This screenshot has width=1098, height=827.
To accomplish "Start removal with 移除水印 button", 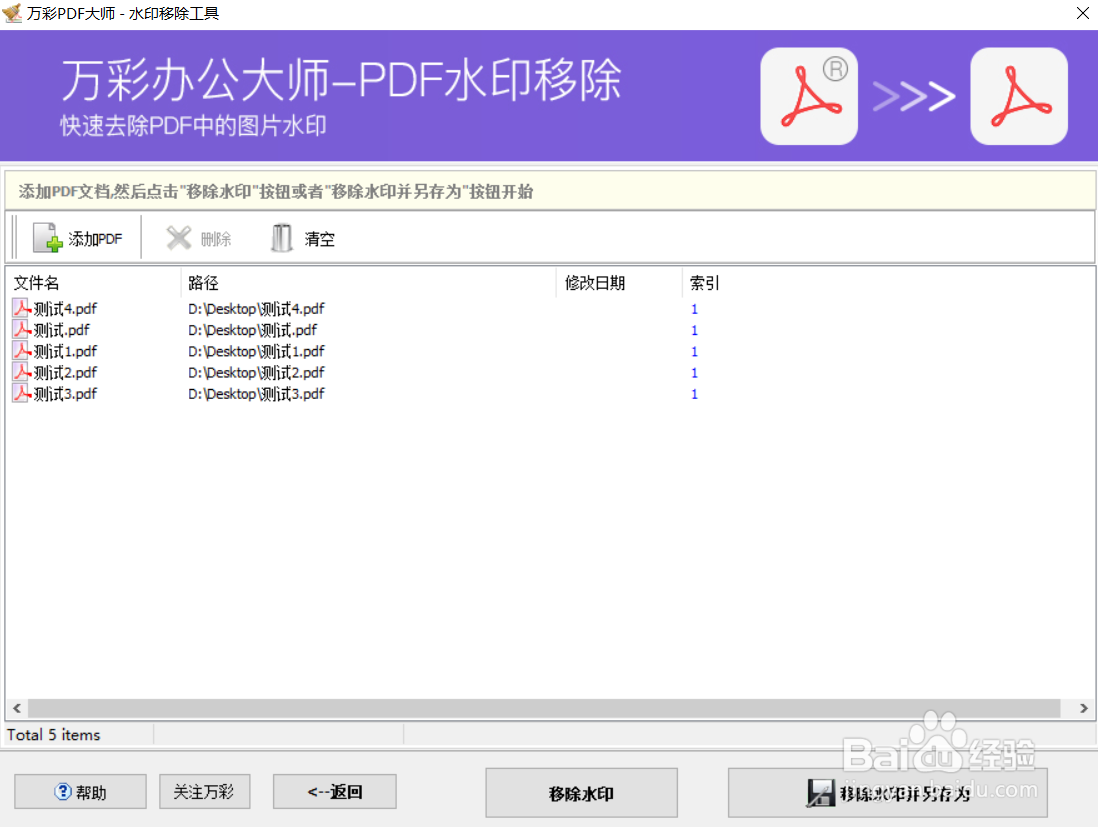I will (581, 793).
